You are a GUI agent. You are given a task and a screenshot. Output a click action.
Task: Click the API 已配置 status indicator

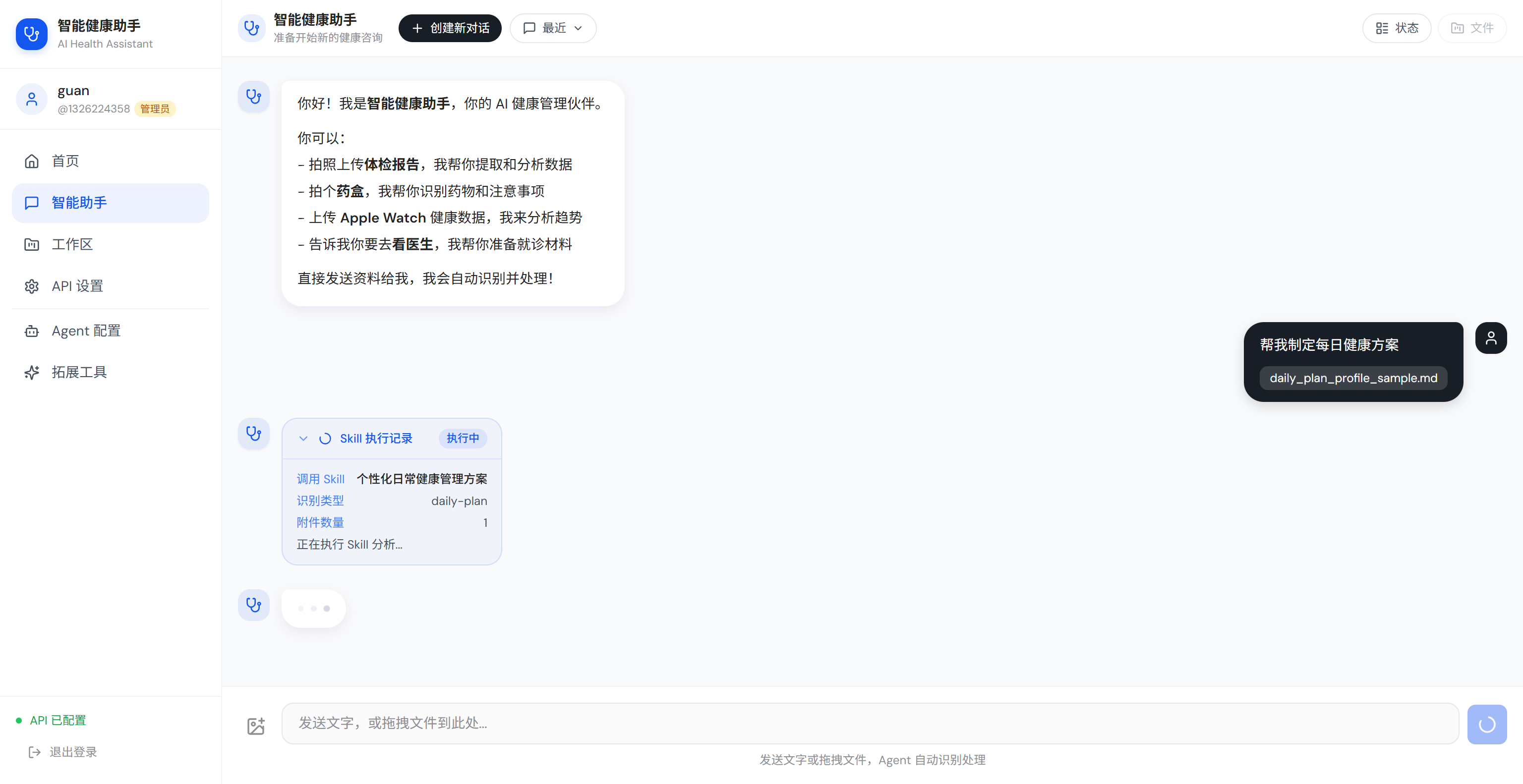(x=51, y=721)
